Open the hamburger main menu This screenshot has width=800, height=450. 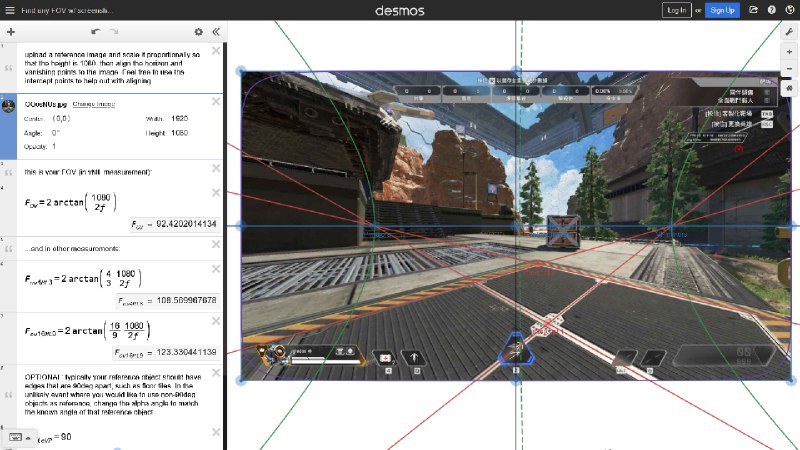coord(9,10)
